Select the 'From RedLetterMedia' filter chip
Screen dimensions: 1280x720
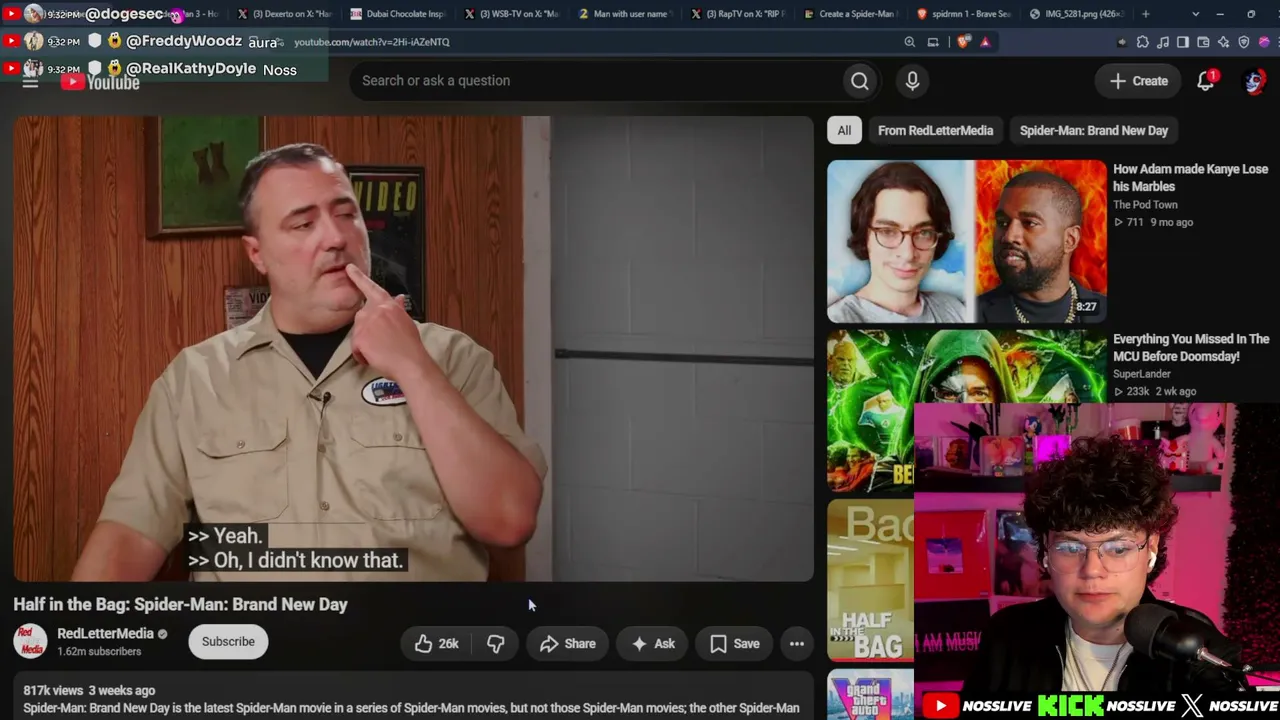pyautogui.click(x=935, y=131)
